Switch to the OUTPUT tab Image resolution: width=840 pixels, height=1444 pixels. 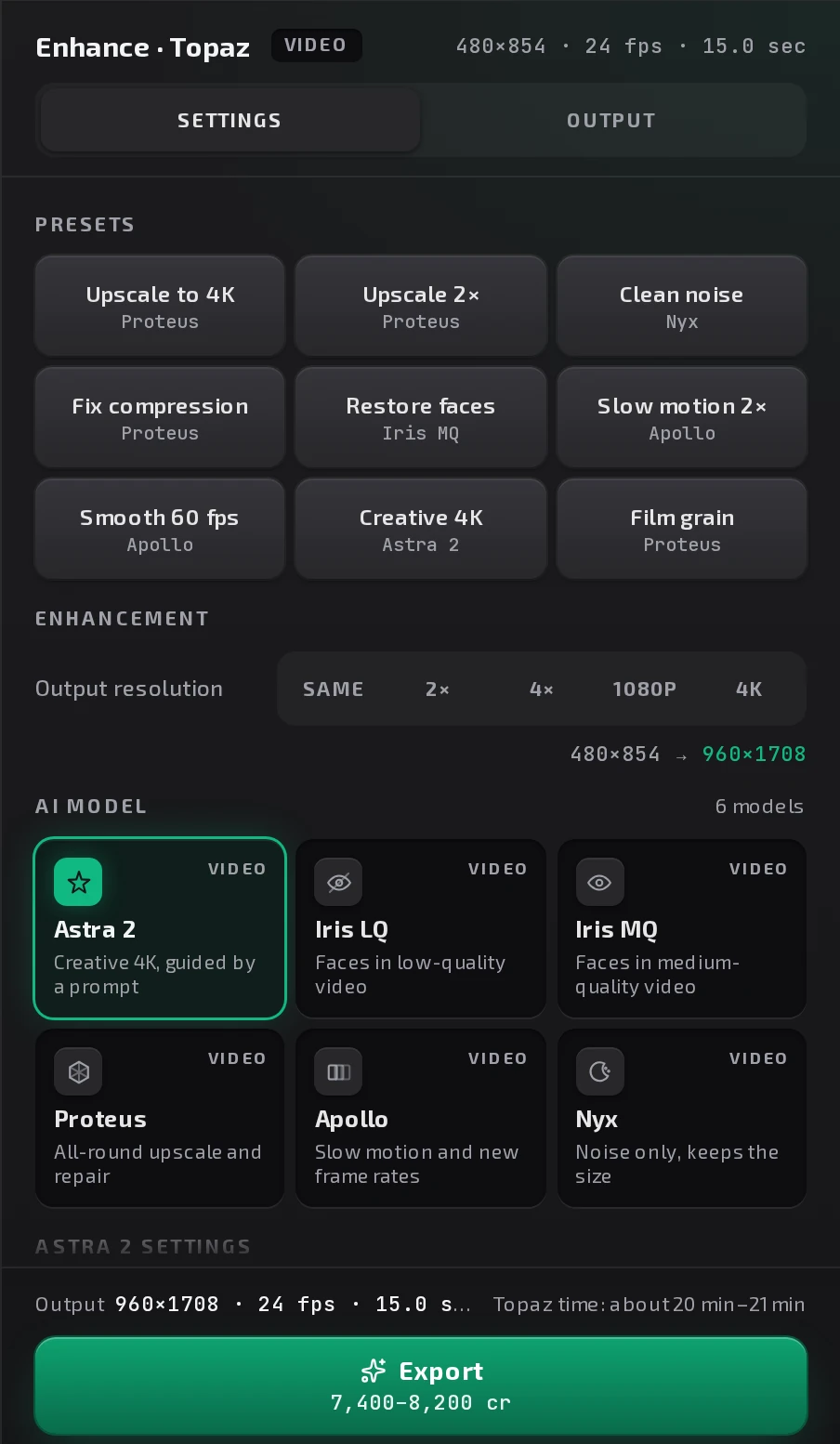pos(611,120)
